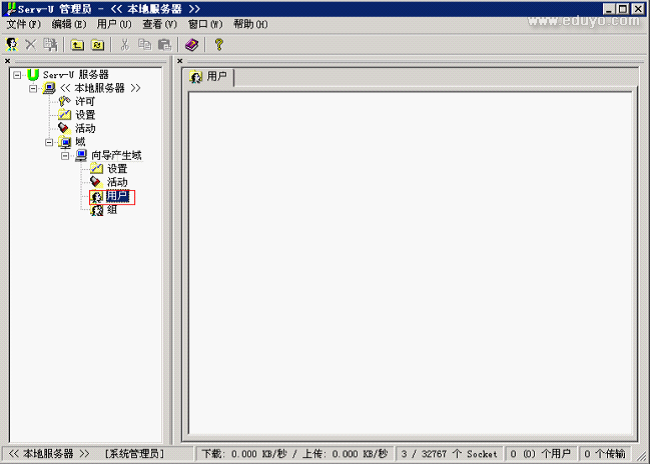Click the up one level folder icon

(x=77, y=44)
